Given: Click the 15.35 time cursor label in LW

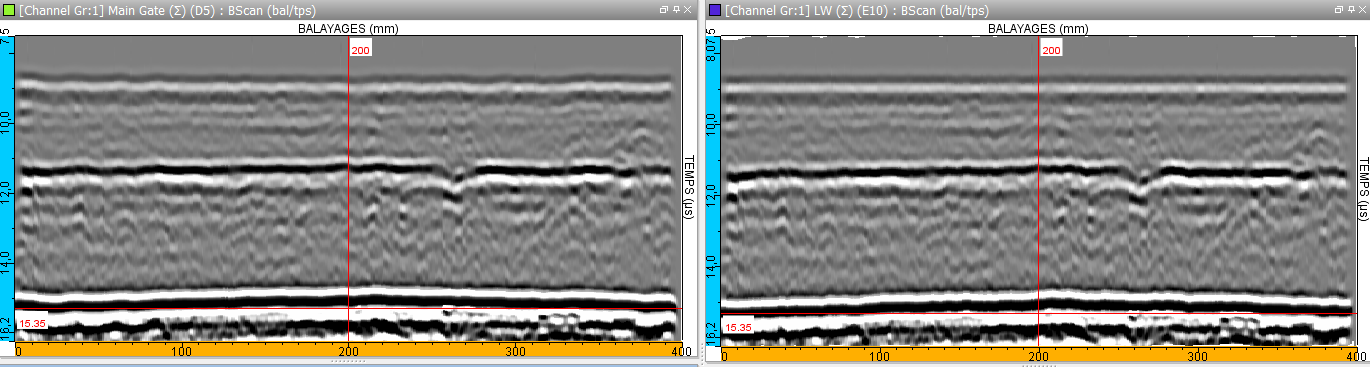Looking at the screenshot, I should (738, 327).
